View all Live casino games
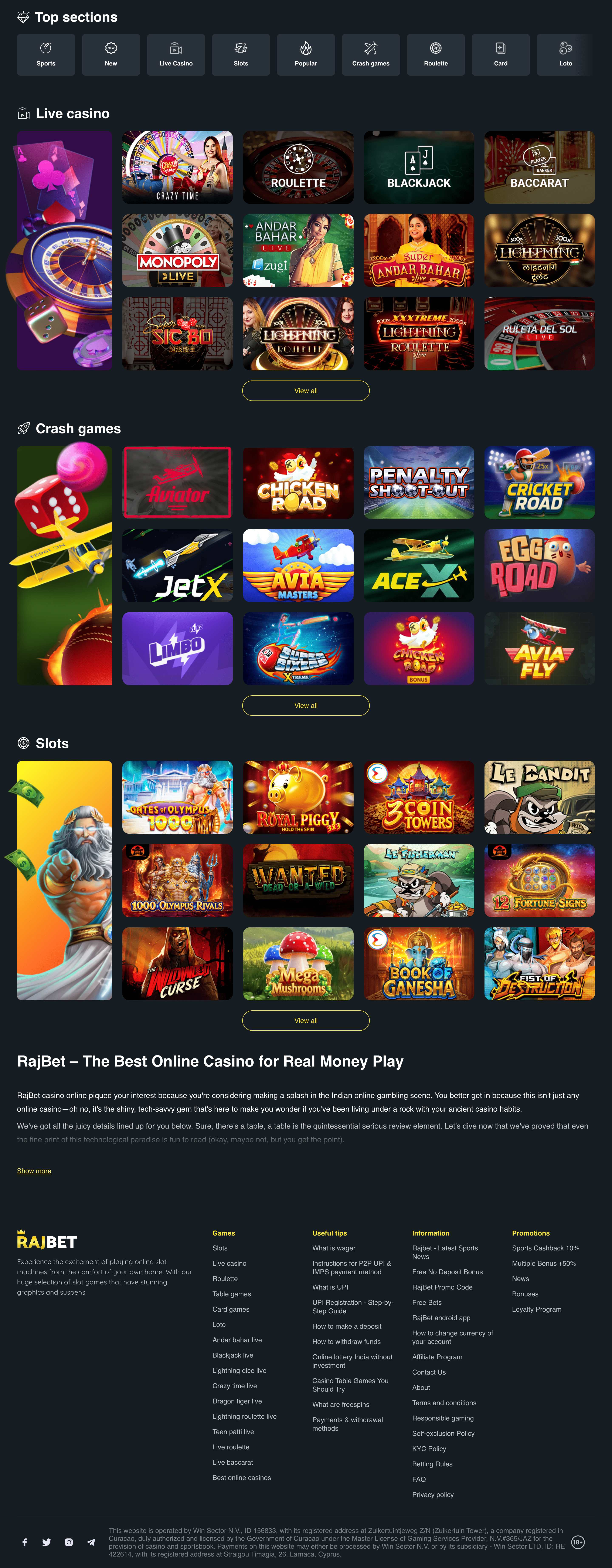 point(306,391)
